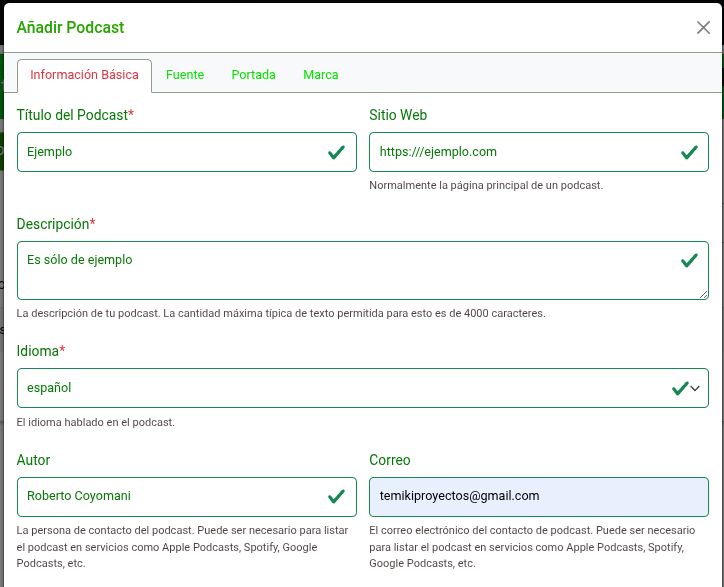Expand the Idioma dropdown chevron arrow
This screenshot has width=724, height=587.
(x=696, y=388)
